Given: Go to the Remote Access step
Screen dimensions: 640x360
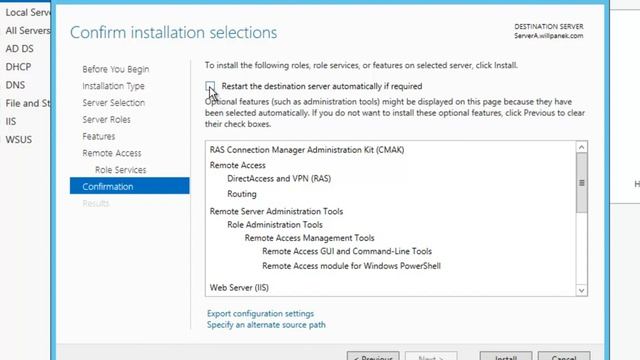Looking at the screenshot, I should (112, 153).
